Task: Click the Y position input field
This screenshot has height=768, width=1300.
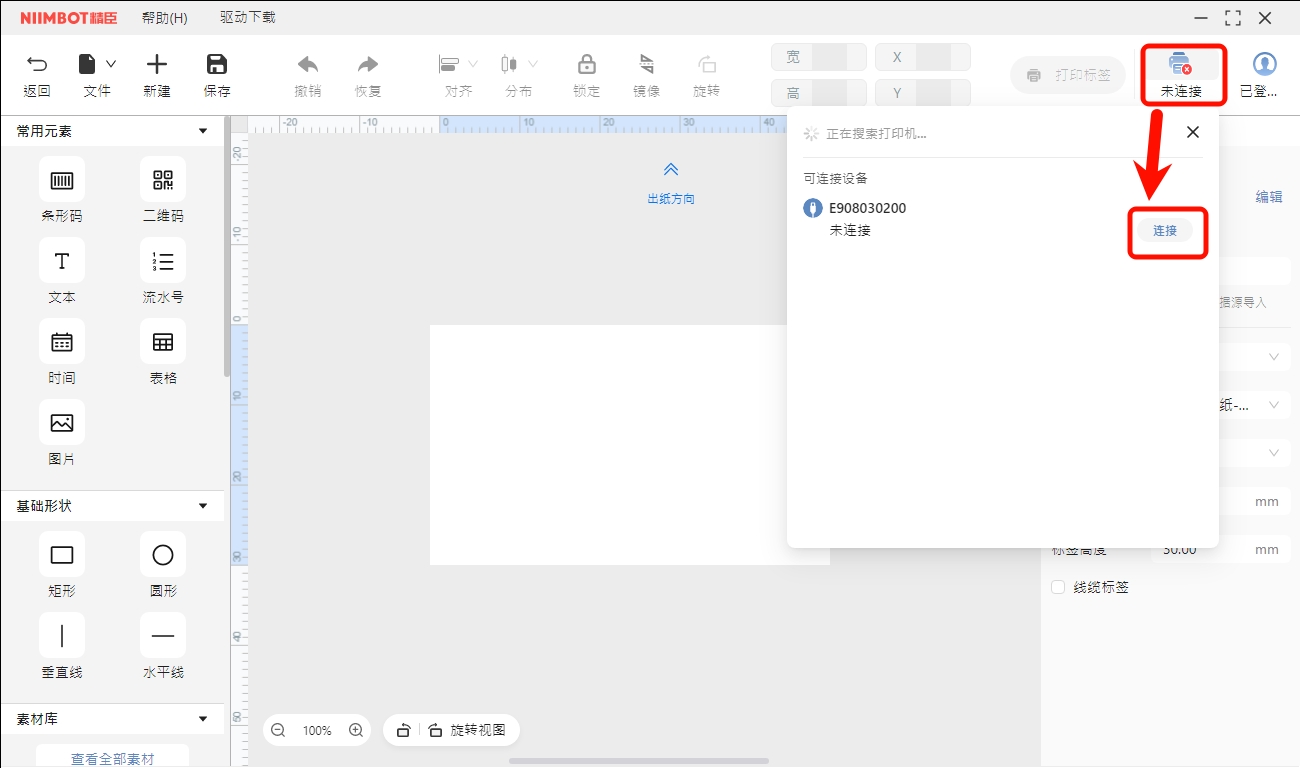Action: pos(923,93)
